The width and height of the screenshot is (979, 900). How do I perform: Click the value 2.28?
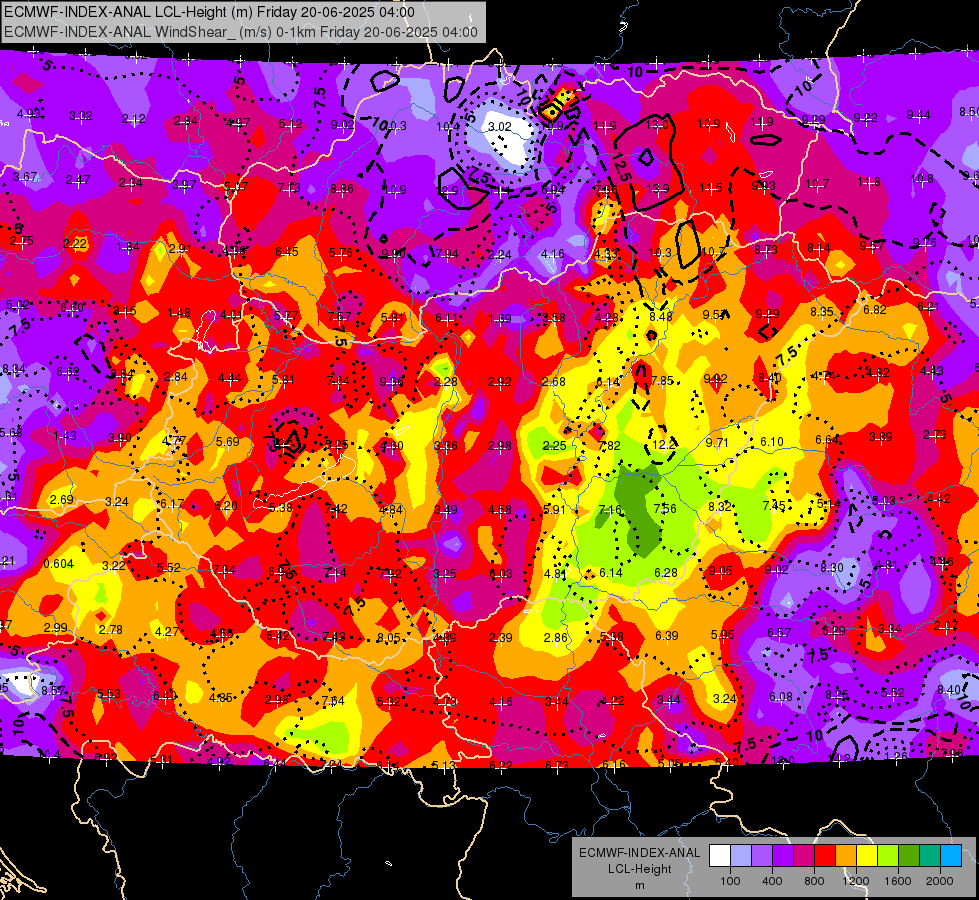[x=445, y=382]
